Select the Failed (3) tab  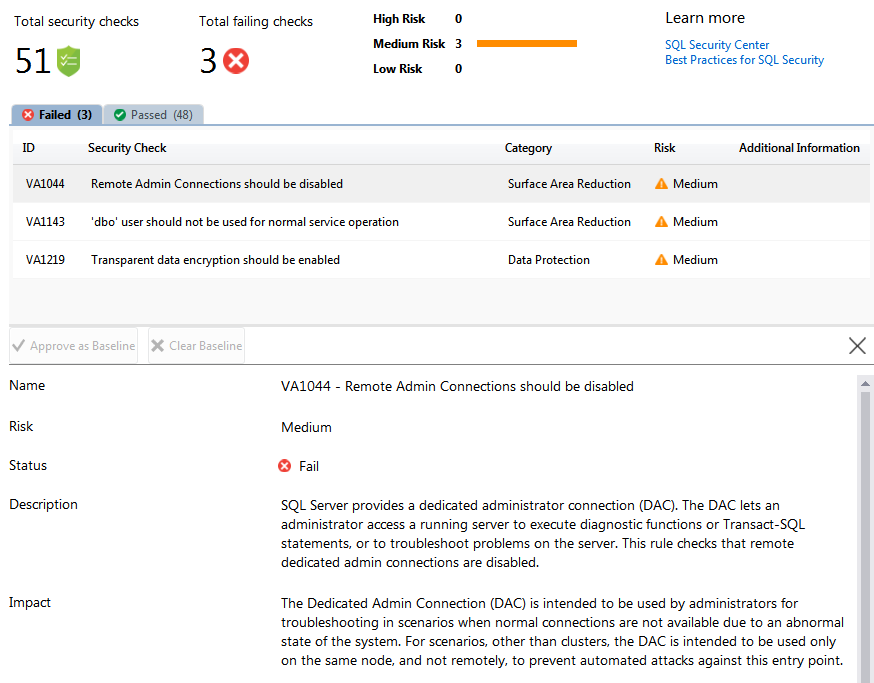[56, 115]
